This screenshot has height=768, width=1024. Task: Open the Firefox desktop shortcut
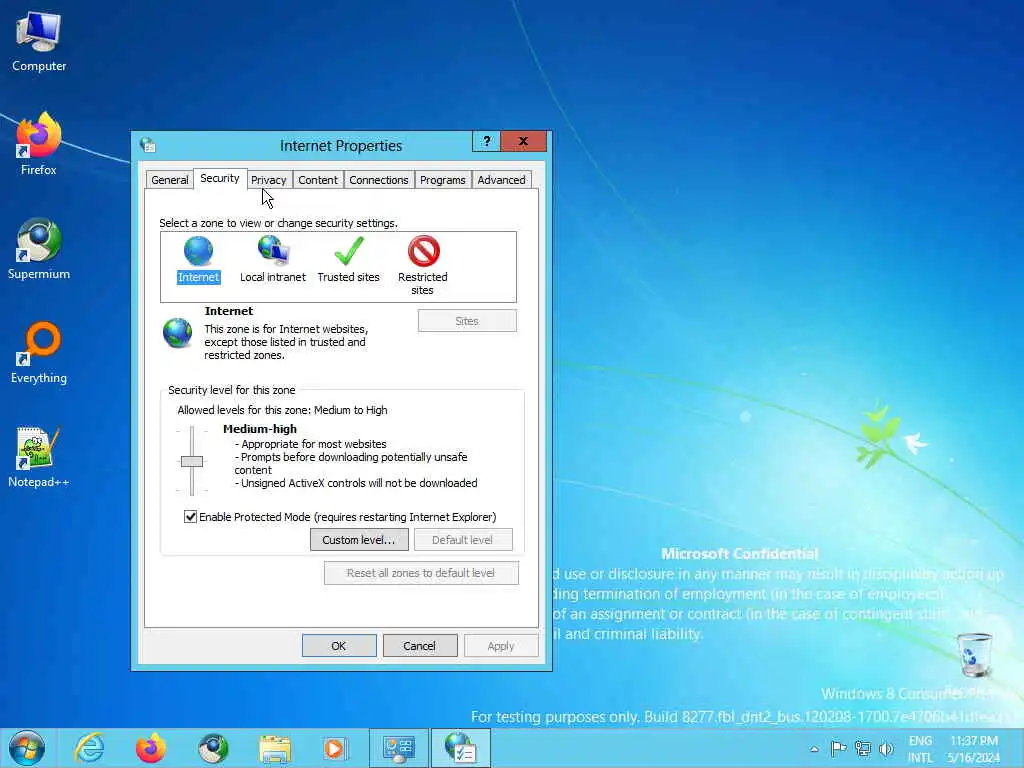pos(39,144)
